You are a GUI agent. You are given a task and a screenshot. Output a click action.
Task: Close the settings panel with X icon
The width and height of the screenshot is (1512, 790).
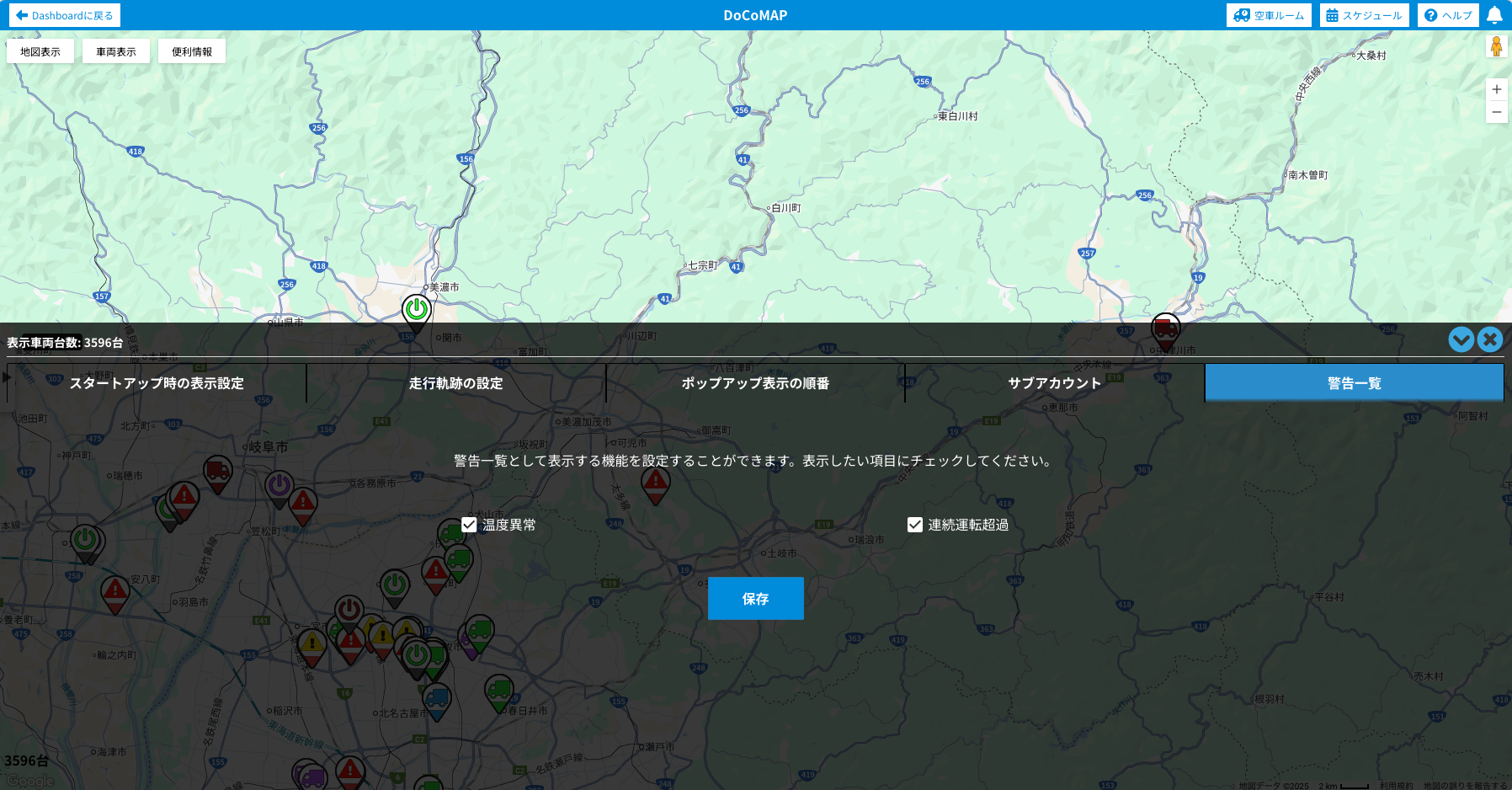[1489, 339]
